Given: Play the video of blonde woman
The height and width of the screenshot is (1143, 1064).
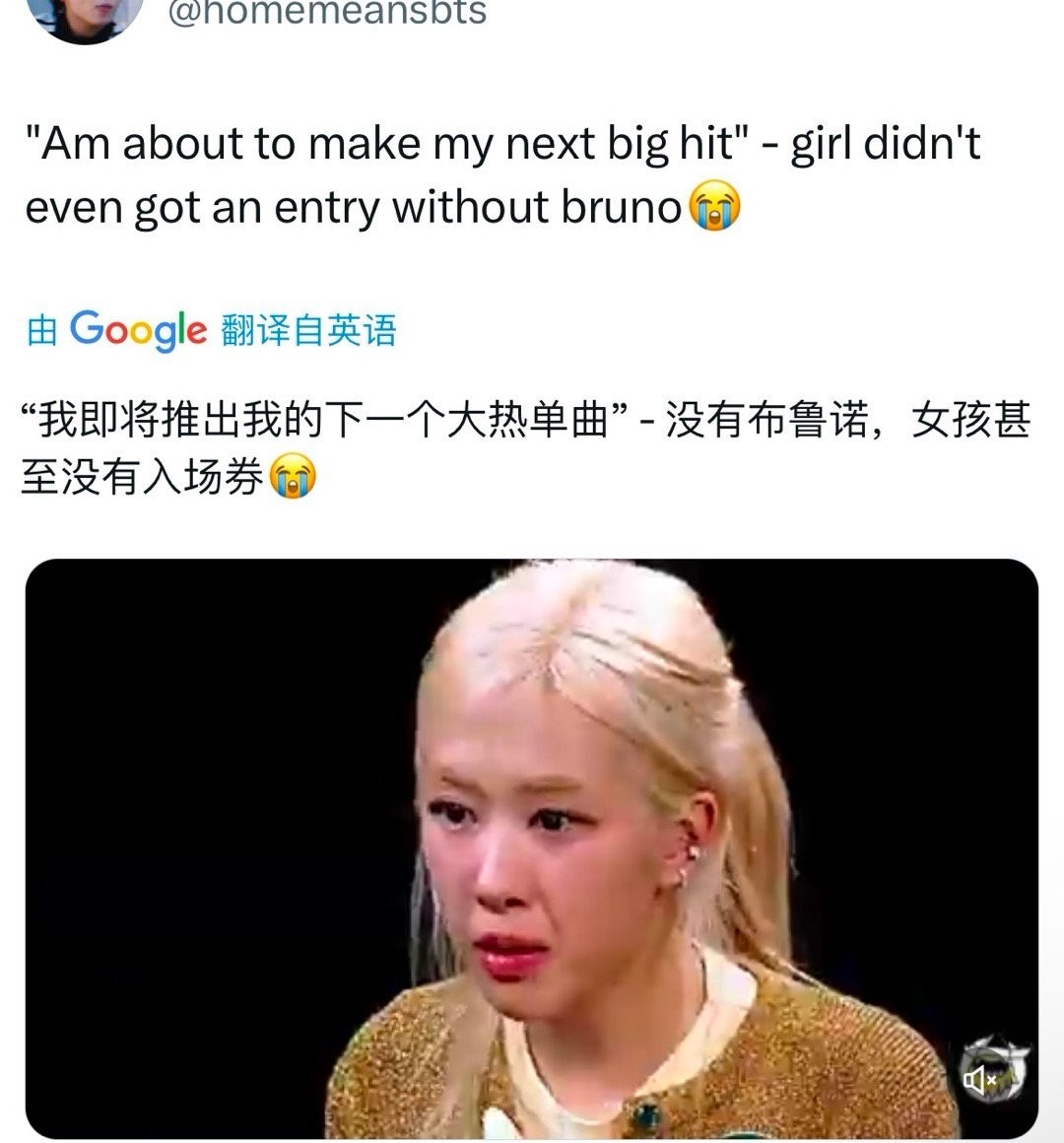Looking at the screenshot, I should point(532,848).
